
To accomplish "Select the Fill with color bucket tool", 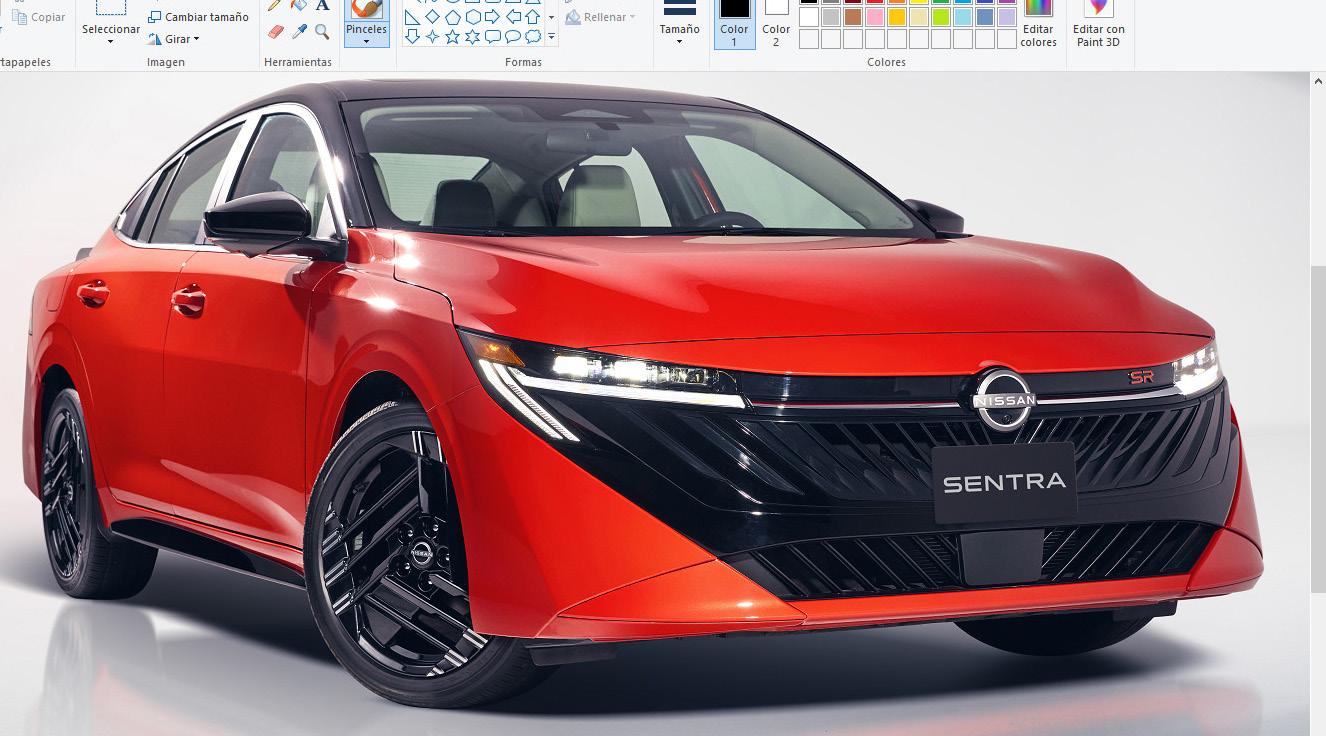I will (x=299, y=5).
